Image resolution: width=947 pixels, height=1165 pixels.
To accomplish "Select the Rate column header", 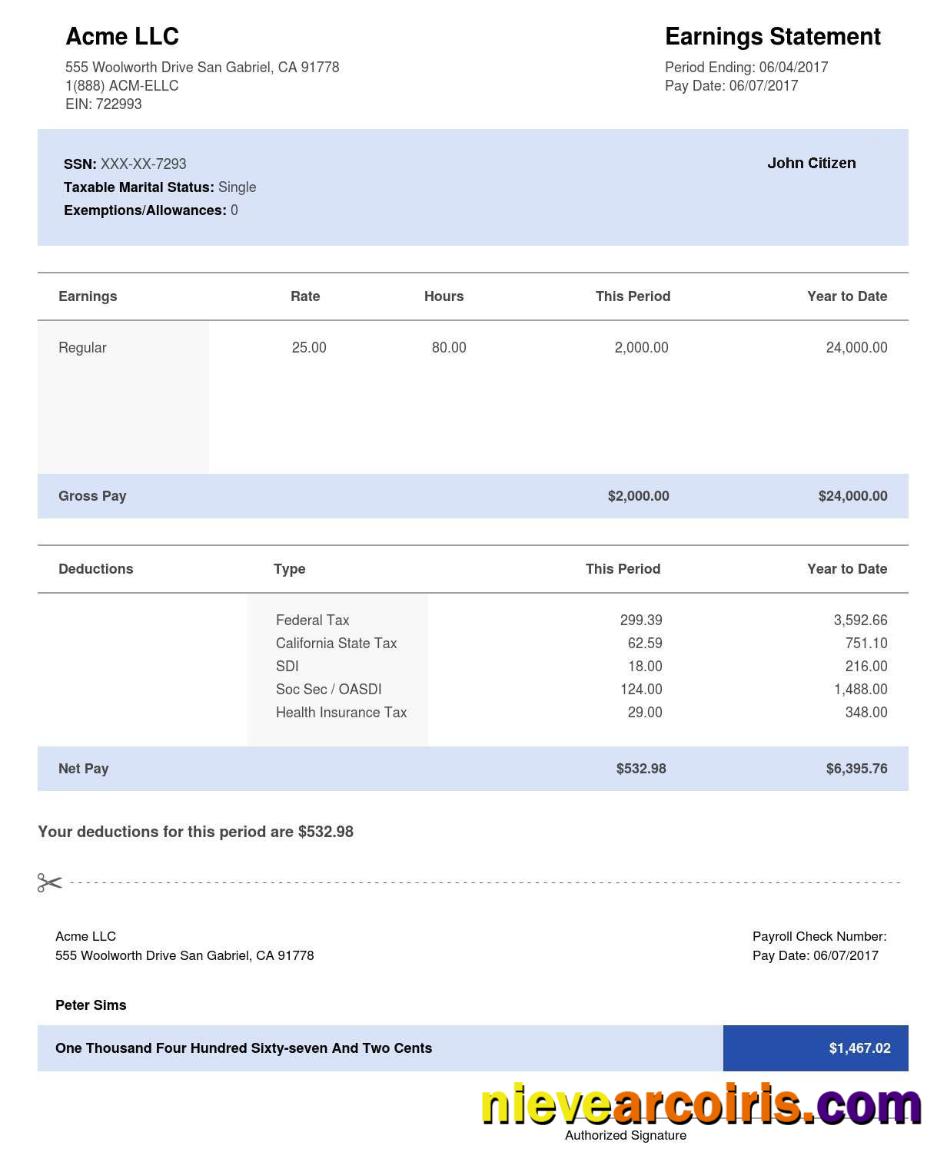I will pos(305,296).
